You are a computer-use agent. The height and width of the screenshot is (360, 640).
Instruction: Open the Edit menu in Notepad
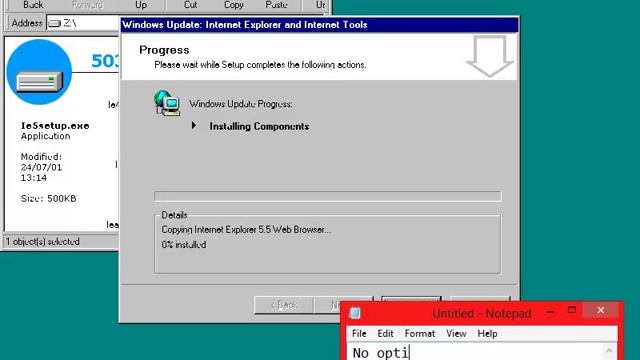pos(385,333)
